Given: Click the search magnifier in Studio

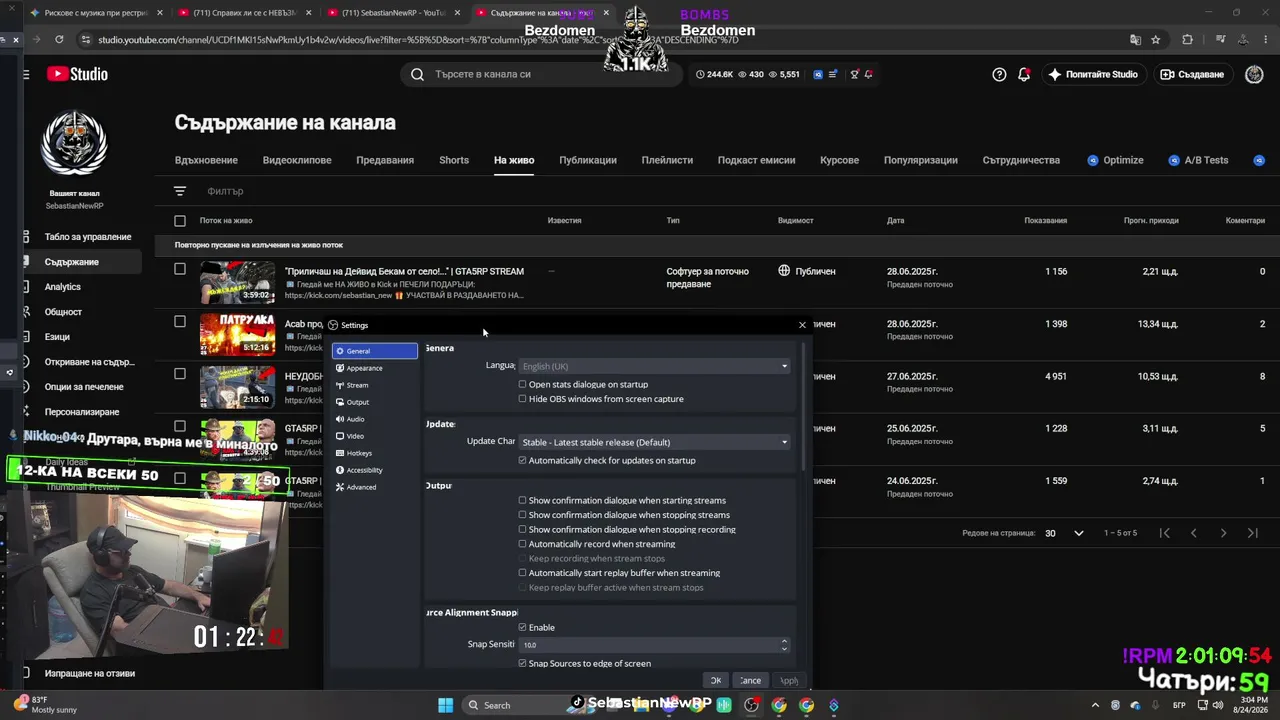Looking at the screenshot, I should coord(417,74).
